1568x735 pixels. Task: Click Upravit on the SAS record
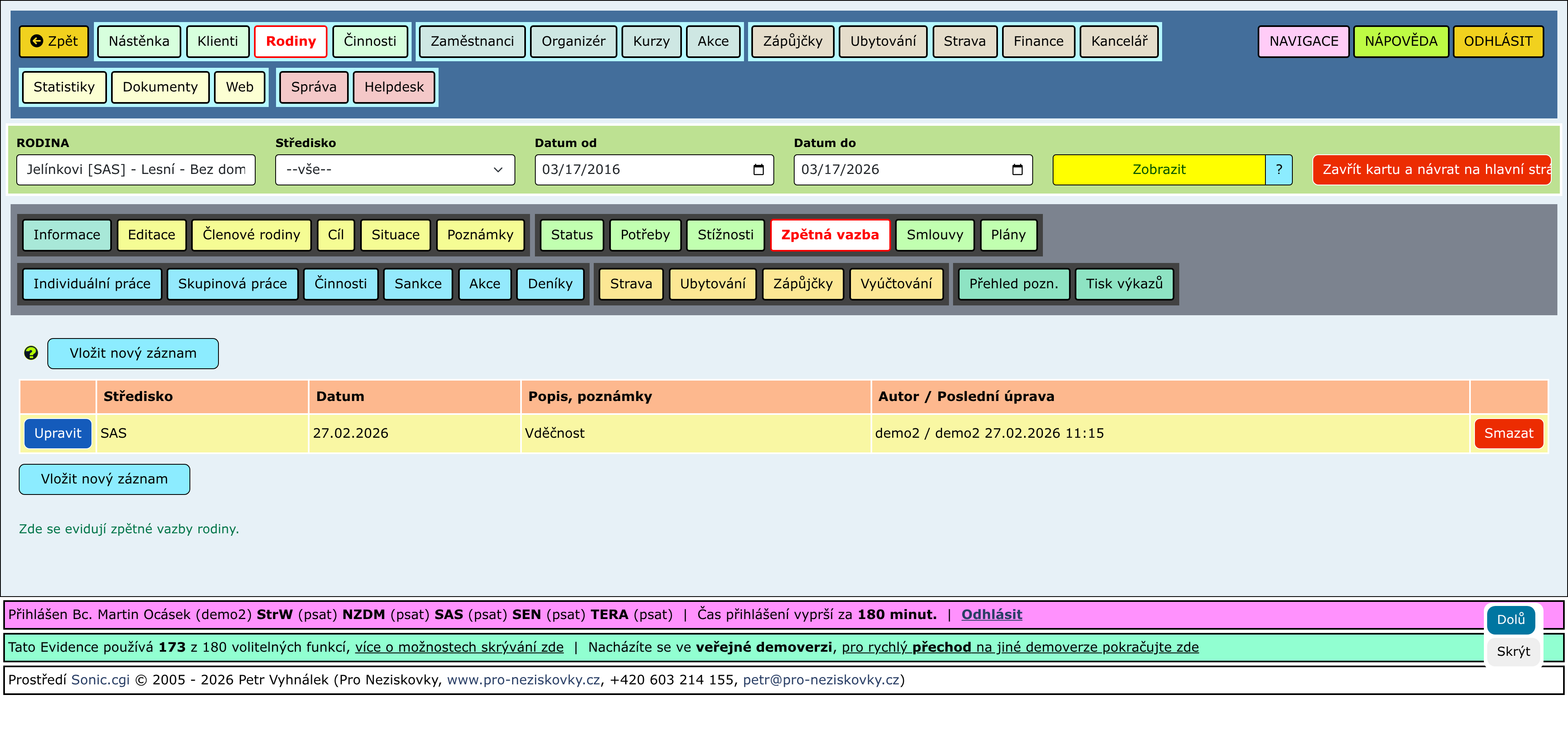click(x=58, y=433)
